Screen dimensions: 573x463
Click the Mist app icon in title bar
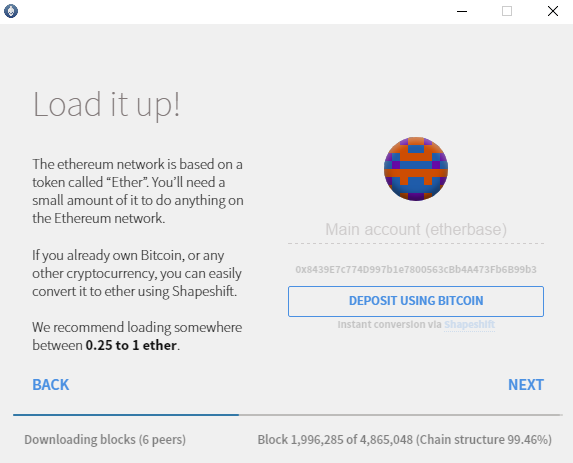pos(11,11)
